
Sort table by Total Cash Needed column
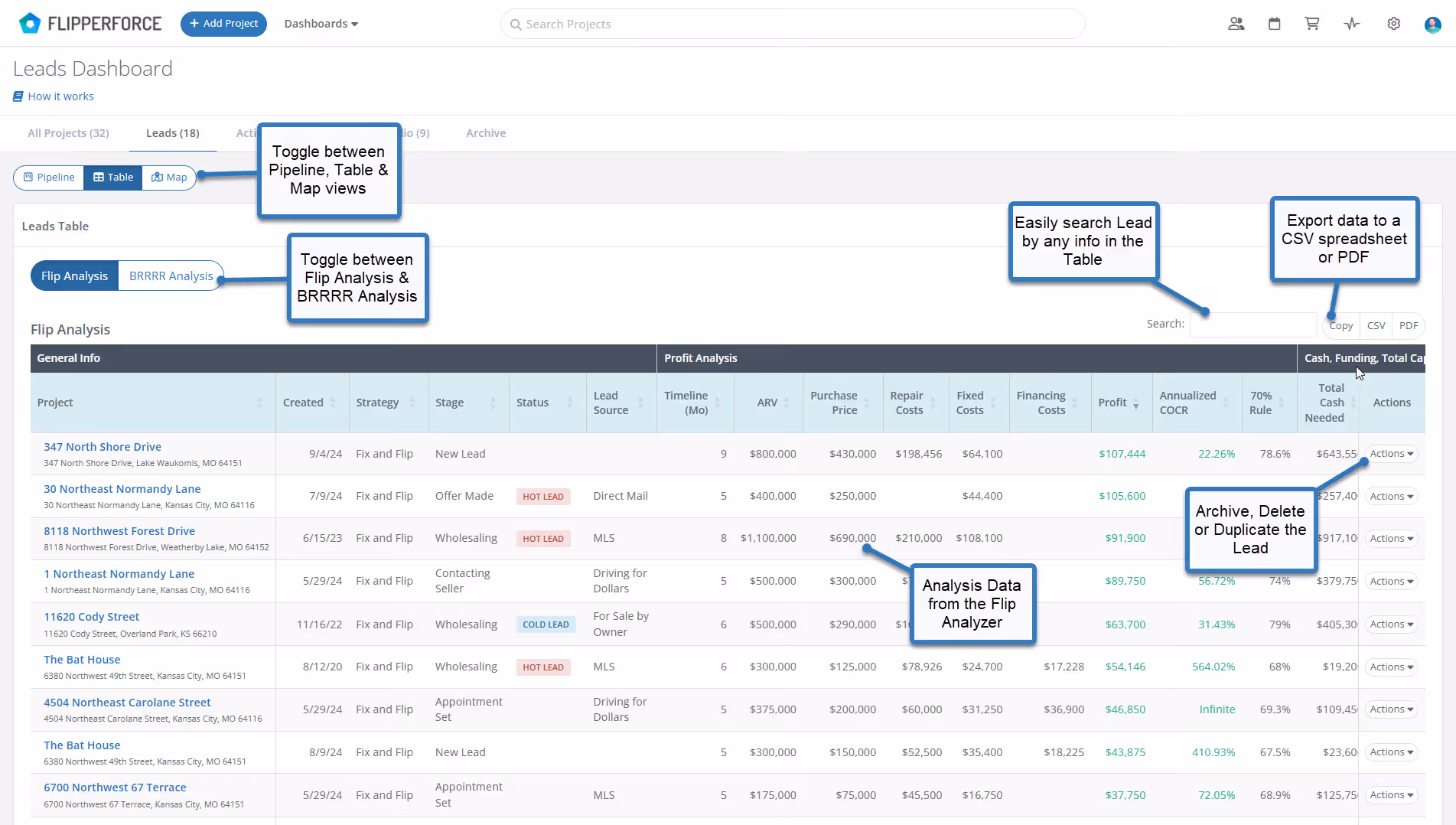1328,403
